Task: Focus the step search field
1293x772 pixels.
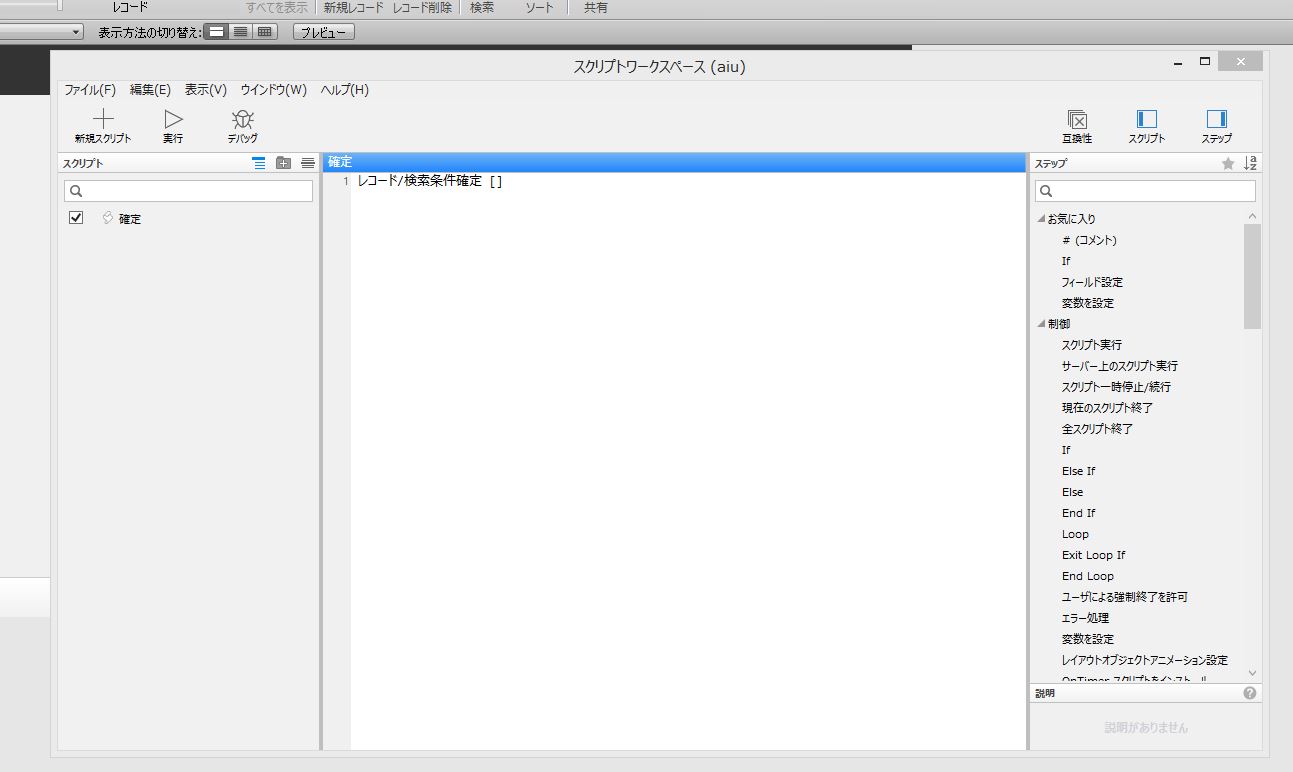Action: pos(1145,191)
